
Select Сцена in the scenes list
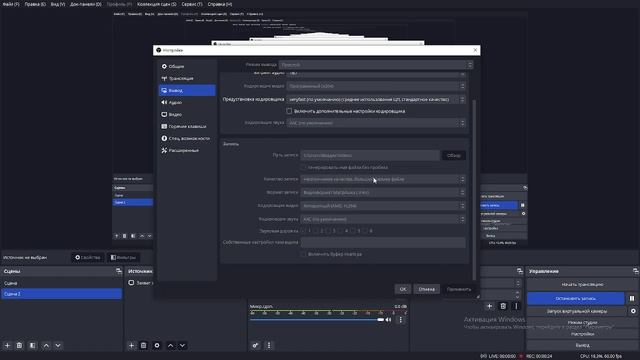pos(62,283)
